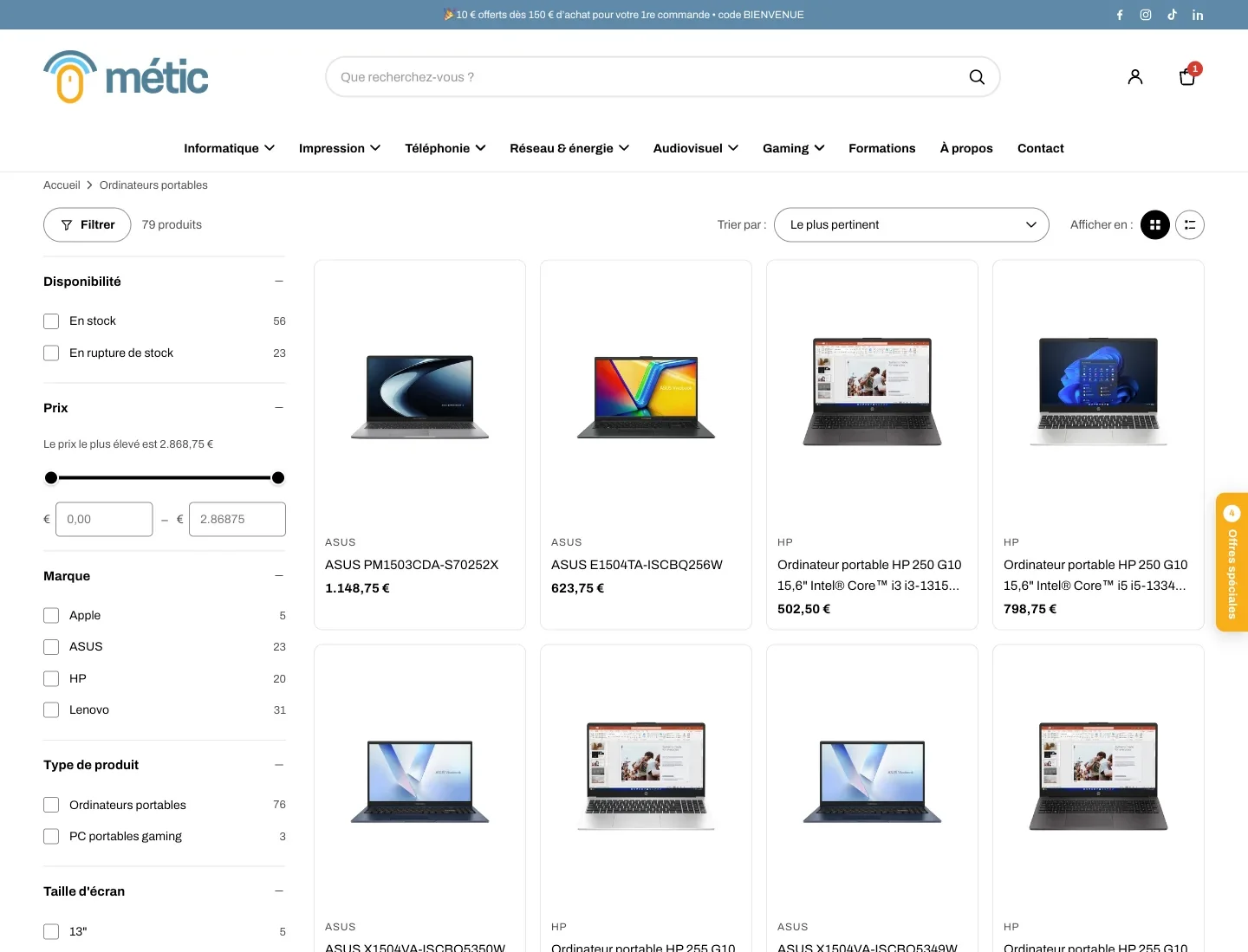Click the Filtrer button
This screenshot has height=952, width=1248.
pyautogui.click(x=88, y=225)
